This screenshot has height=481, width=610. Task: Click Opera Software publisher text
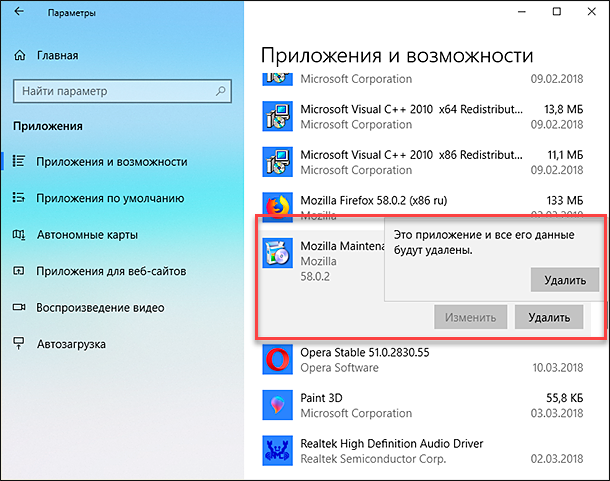click(339, 367)
